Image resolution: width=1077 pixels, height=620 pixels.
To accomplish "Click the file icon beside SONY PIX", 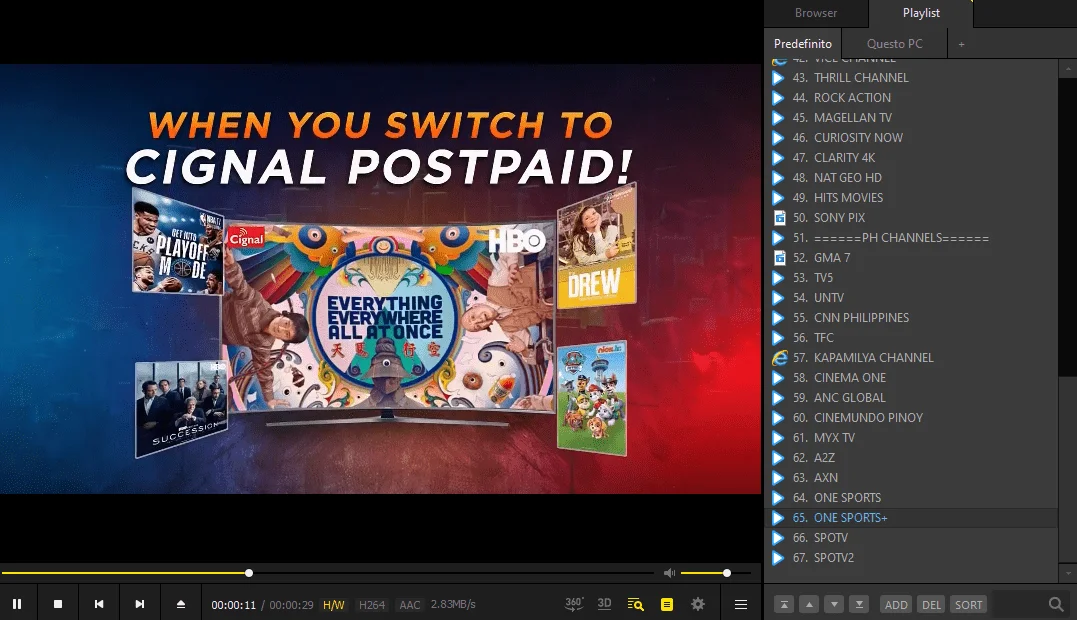I will pyautogui.click(x=779, y=218).
